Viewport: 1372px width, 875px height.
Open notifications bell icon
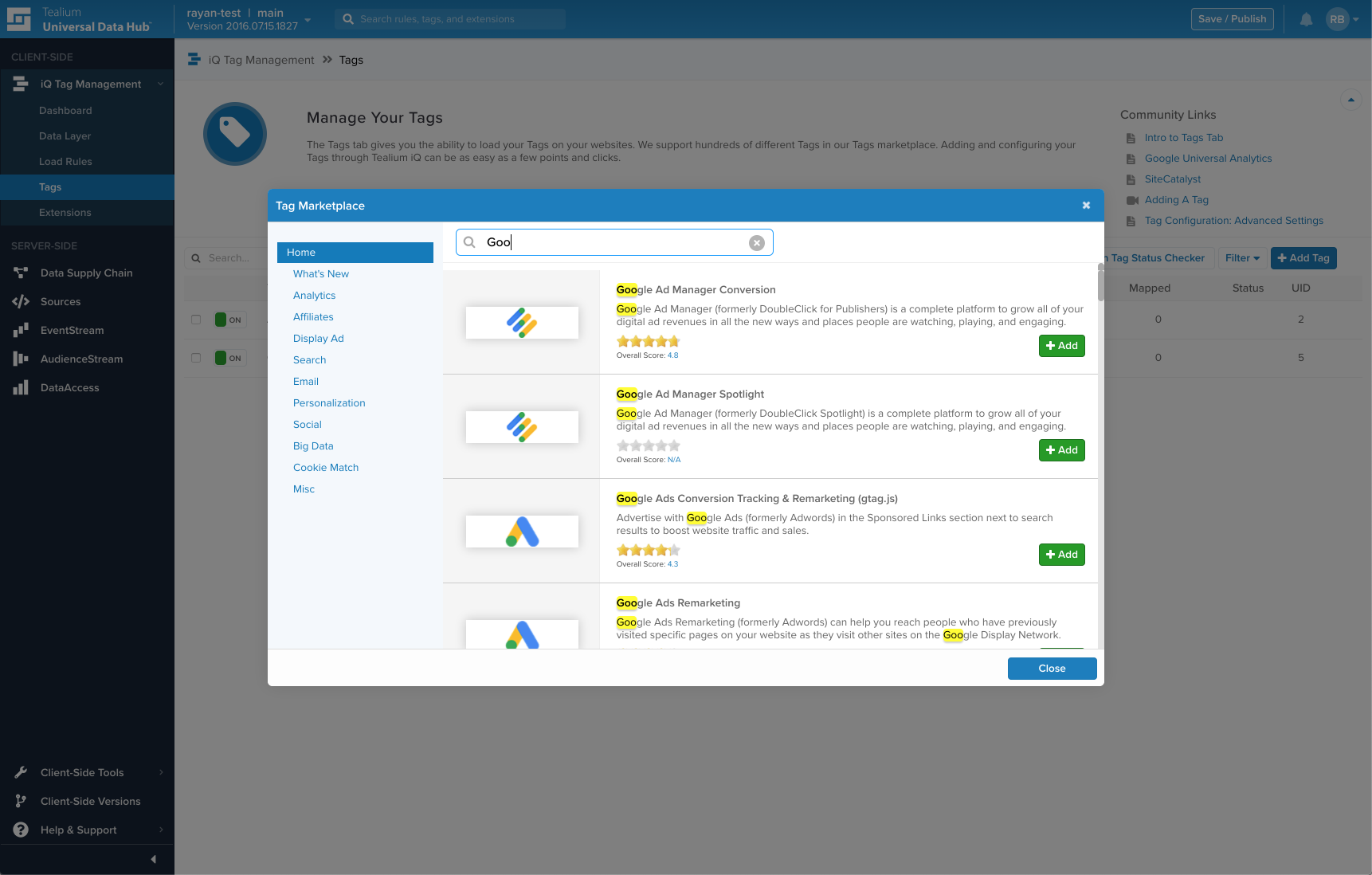(x=1306, y=19)
